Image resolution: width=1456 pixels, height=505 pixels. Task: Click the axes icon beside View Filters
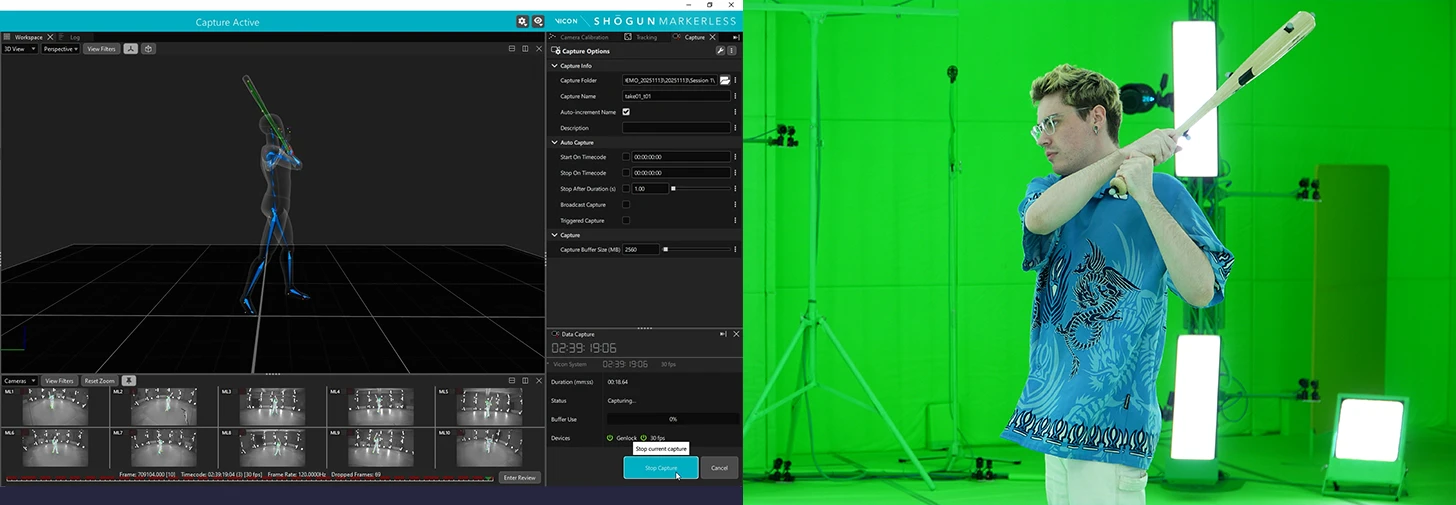click(x=130, y=49)
